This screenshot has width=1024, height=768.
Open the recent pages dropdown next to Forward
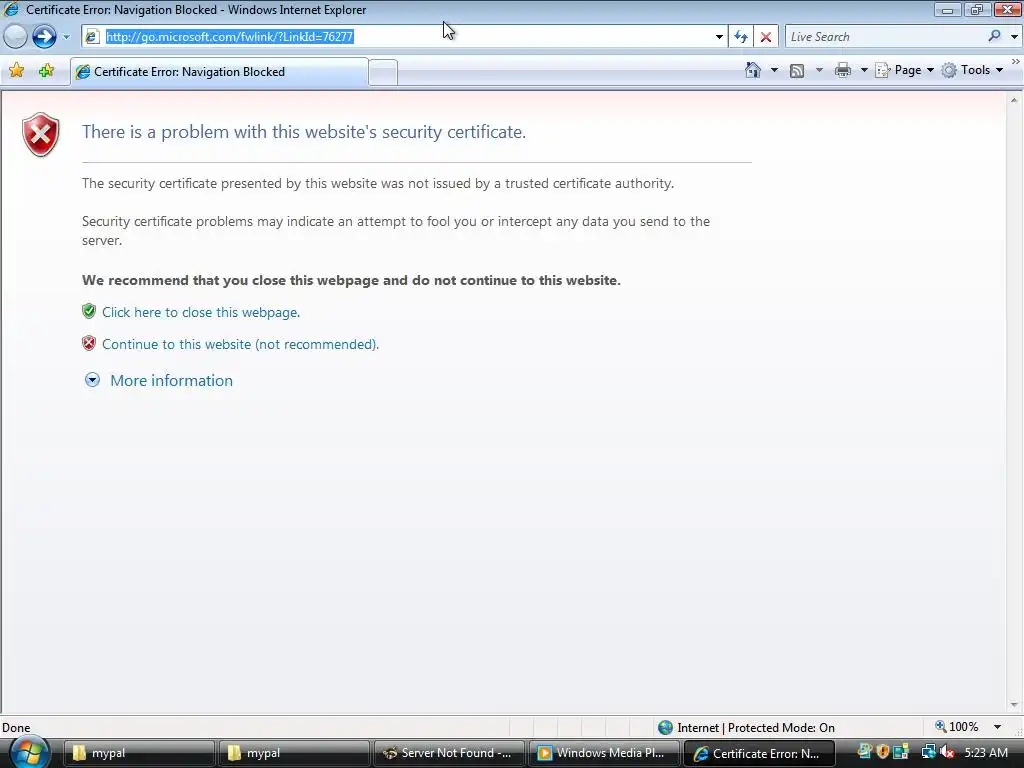[66, 37]
